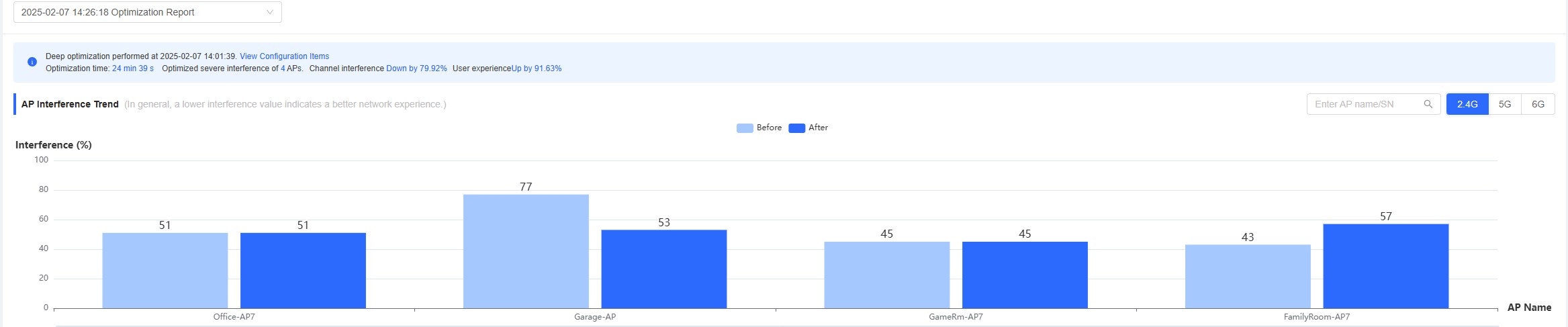Click the GameRm-AP7 After bar showing 45
This screenshot has height=327, width=1568.
pos(1025,275)
